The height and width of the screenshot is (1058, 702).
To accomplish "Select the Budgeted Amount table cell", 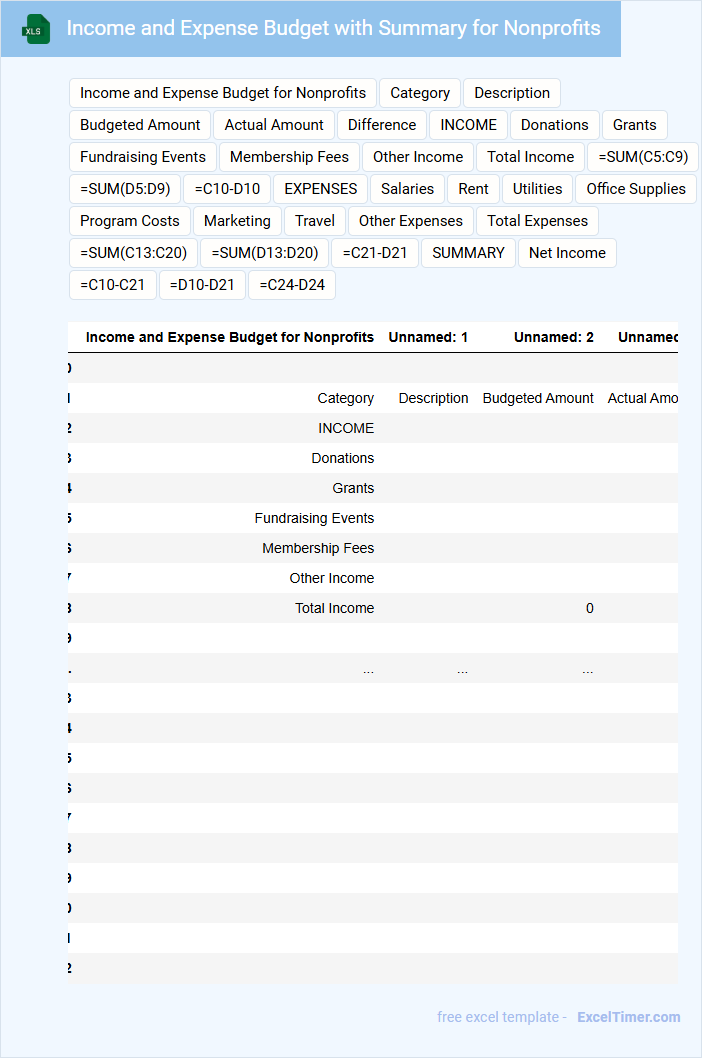I will [x=538, y=398].
